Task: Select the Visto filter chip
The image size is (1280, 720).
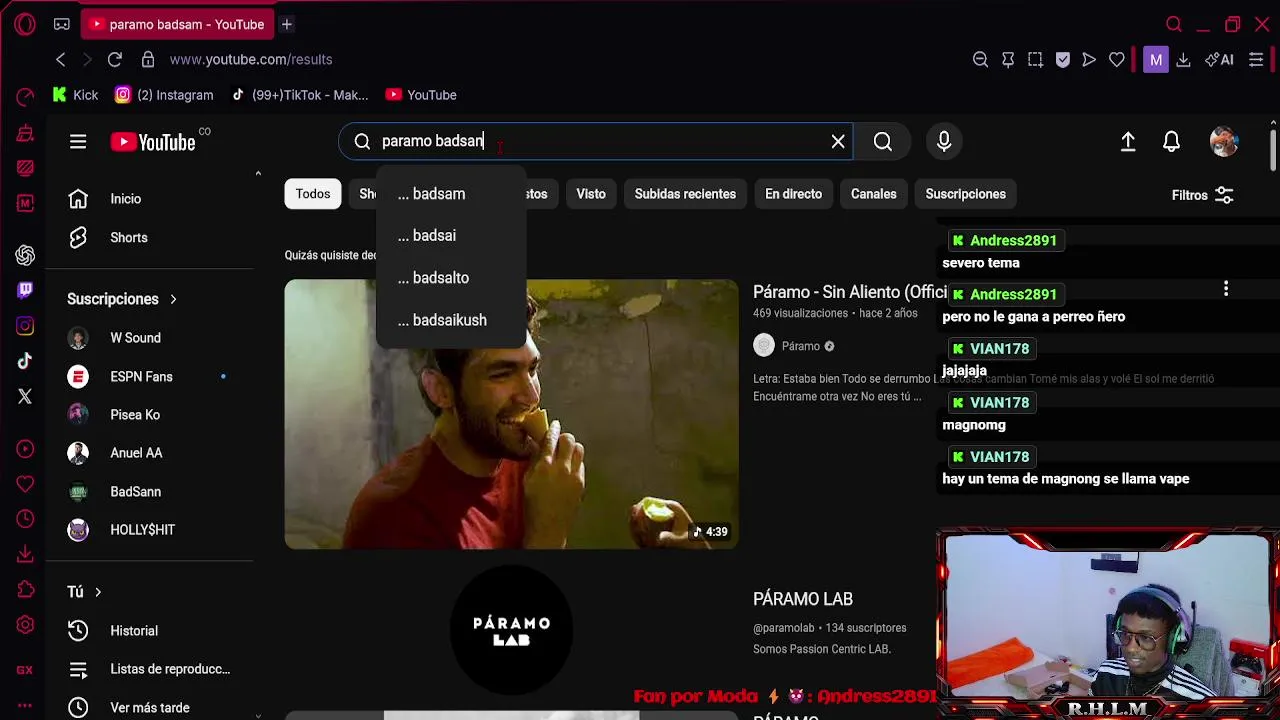Action: (591, 194)
